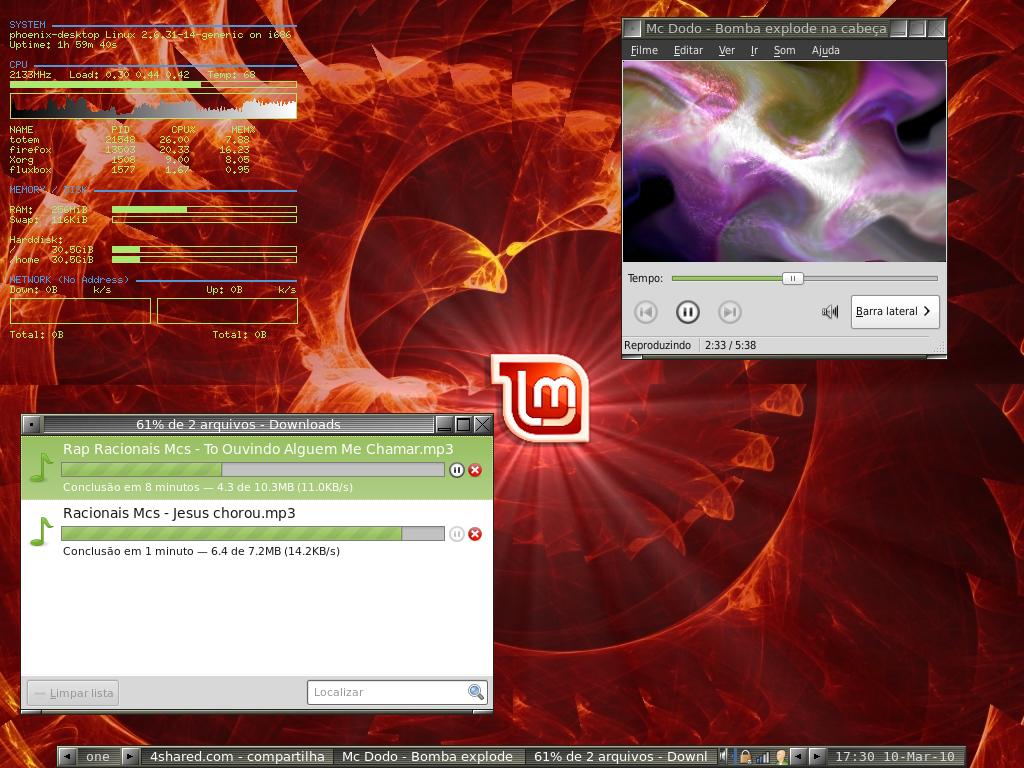Skip to next track in player
1024x768 pixels.
coord(729,312)
